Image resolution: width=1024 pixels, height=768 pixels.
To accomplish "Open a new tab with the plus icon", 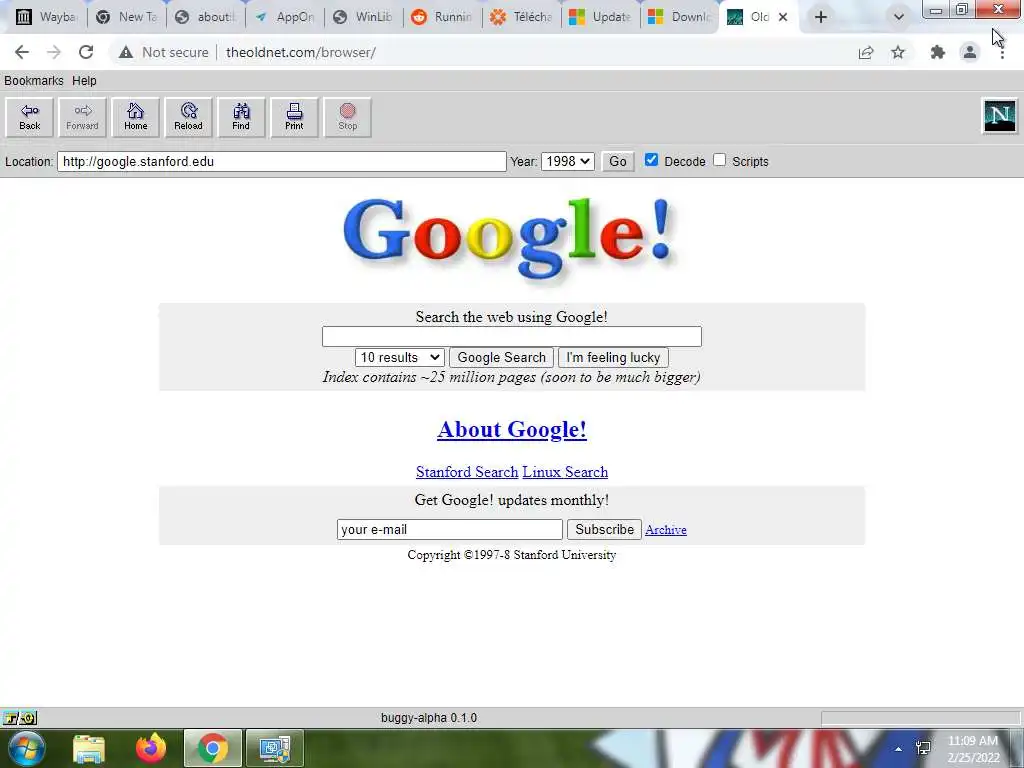I will [821, 17].
